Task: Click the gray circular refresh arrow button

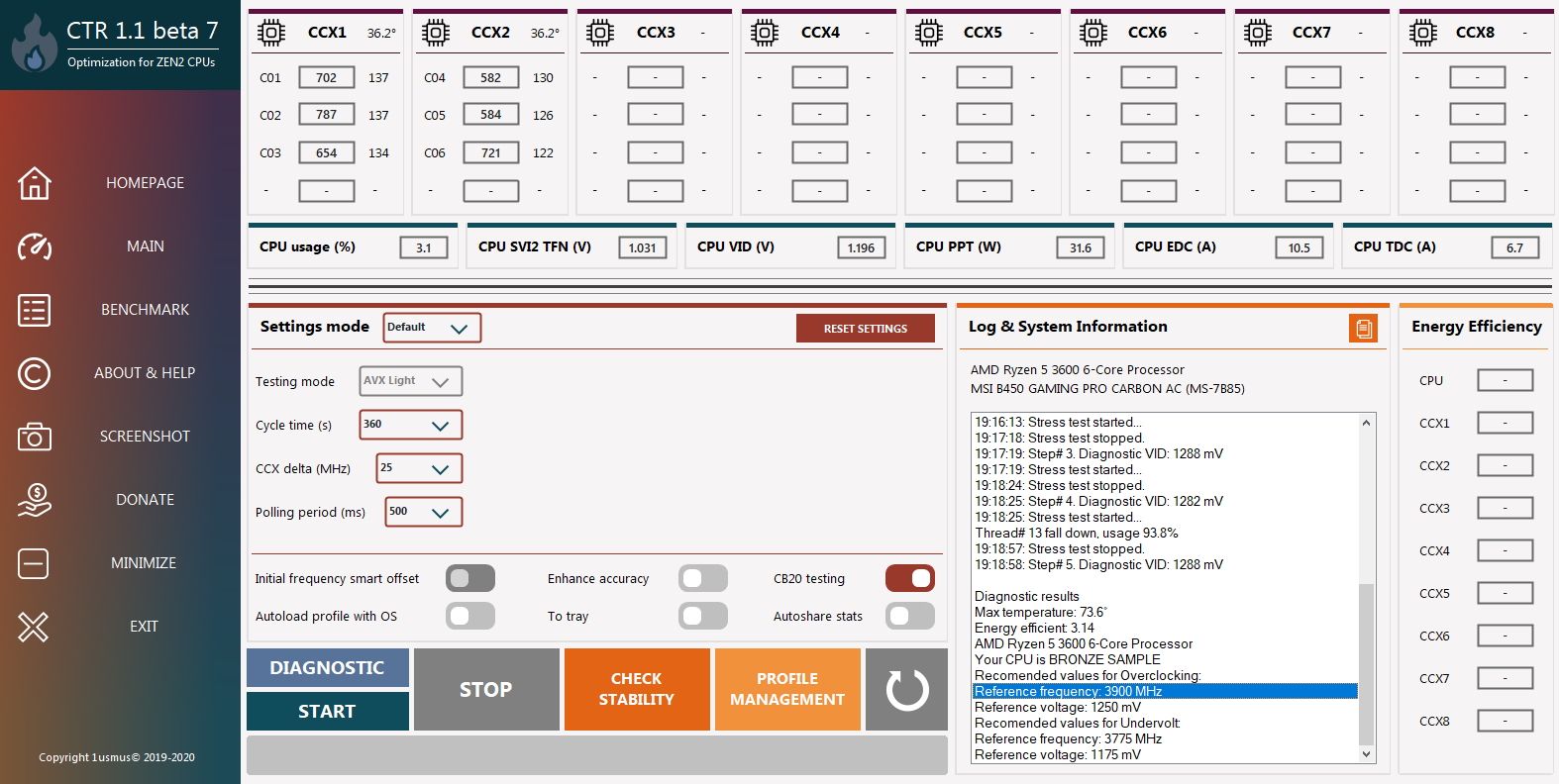Action: click(906, 690)
